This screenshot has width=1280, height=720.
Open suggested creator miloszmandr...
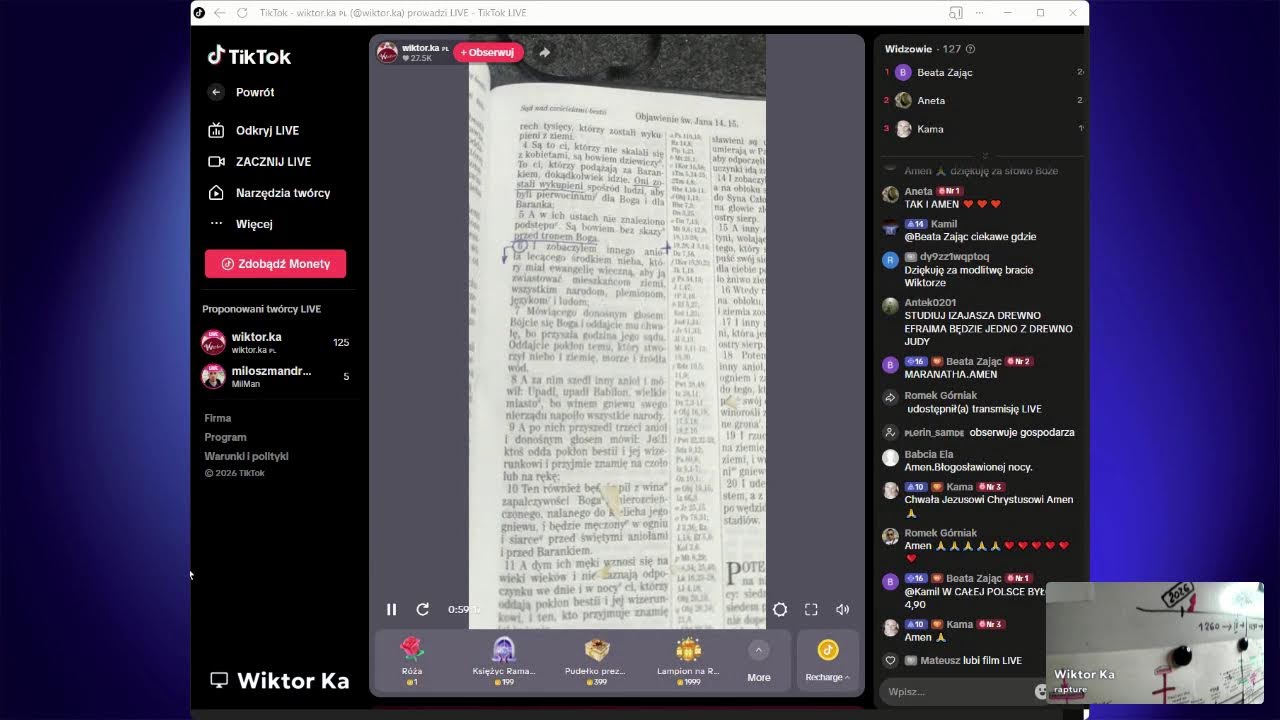click(275, 376)
